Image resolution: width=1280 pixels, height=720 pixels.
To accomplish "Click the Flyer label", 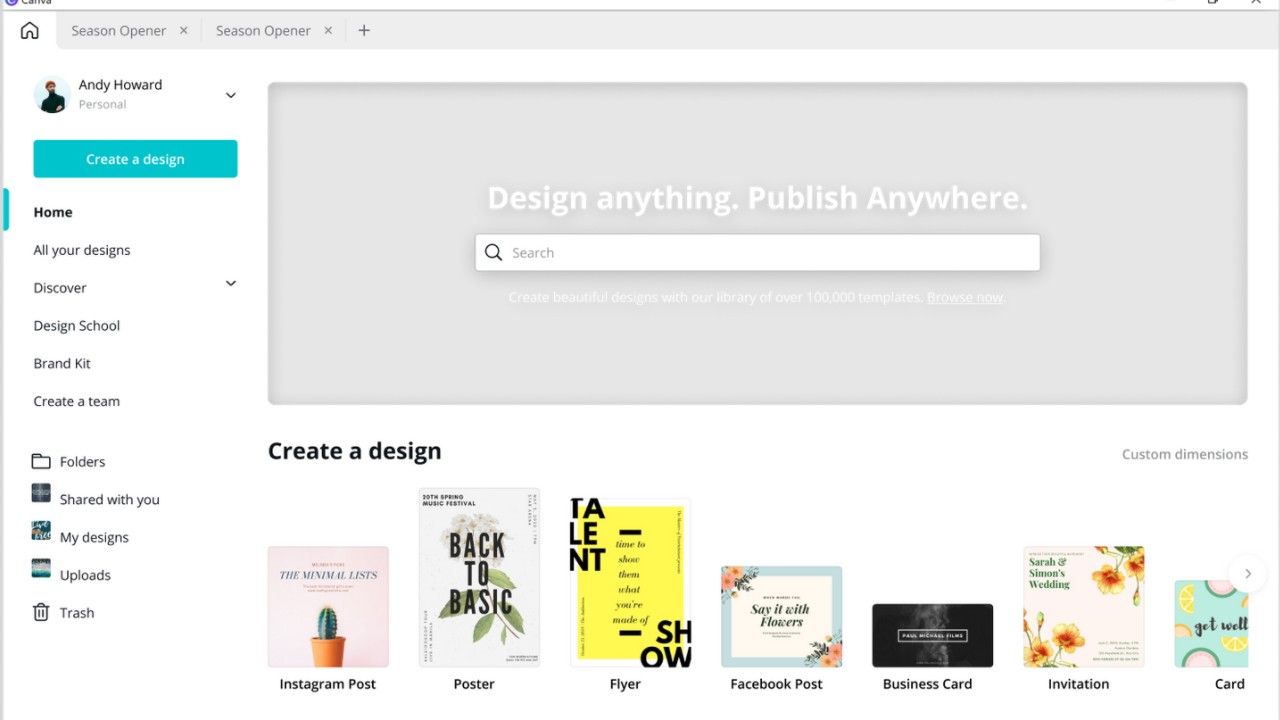I will [x=625, y=685].
